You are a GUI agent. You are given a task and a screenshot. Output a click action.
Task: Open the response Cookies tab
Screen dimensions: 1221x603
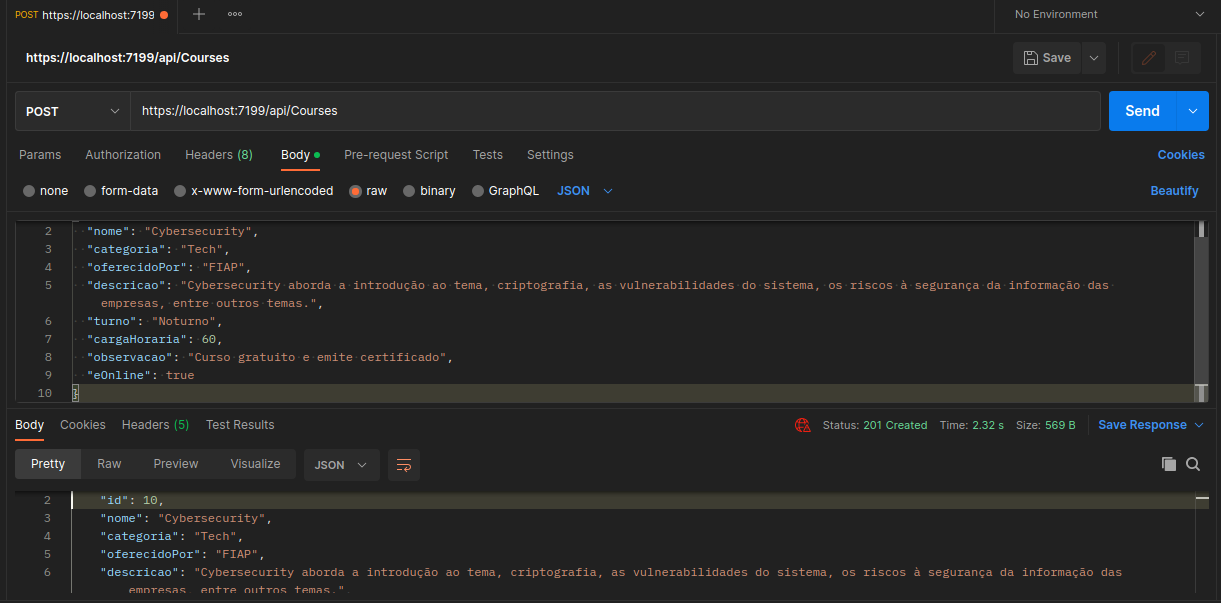tap(83, 425)
